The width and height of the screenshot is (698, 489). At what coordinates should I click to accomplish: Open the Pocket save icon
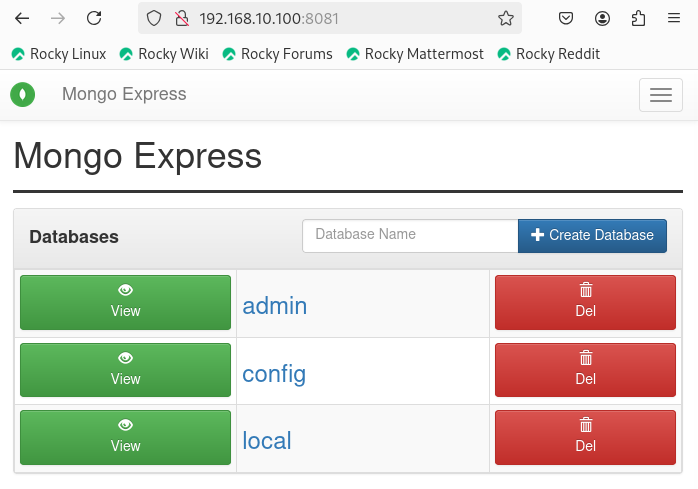click(x=566, y=18)
